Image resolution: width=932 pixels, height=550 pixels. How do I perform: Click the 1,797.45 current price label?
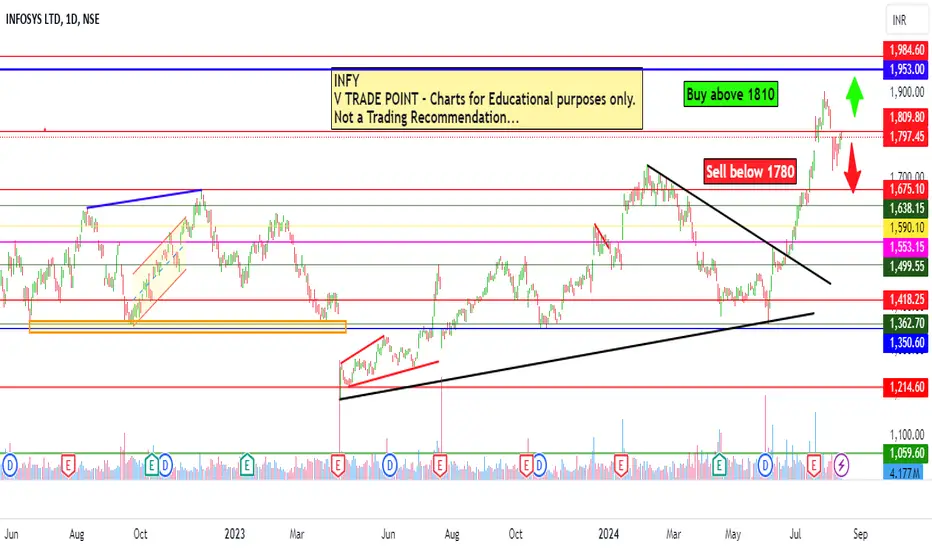pos(906,137)
